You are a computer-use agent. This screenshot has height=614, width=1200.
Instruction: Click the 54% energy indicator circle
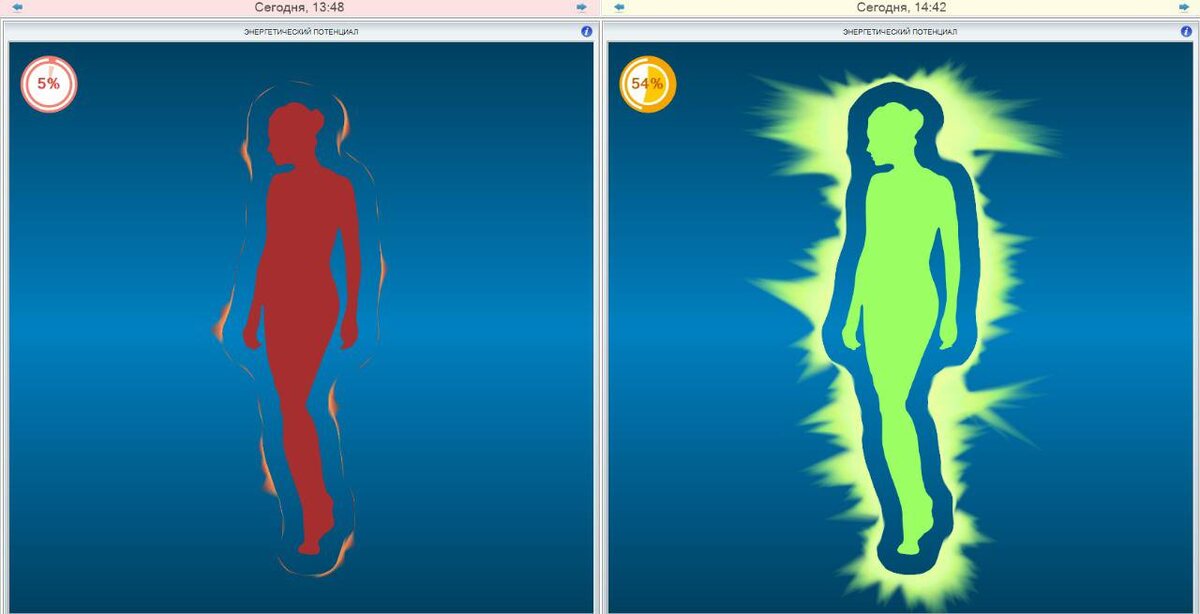tap(649, 84)
